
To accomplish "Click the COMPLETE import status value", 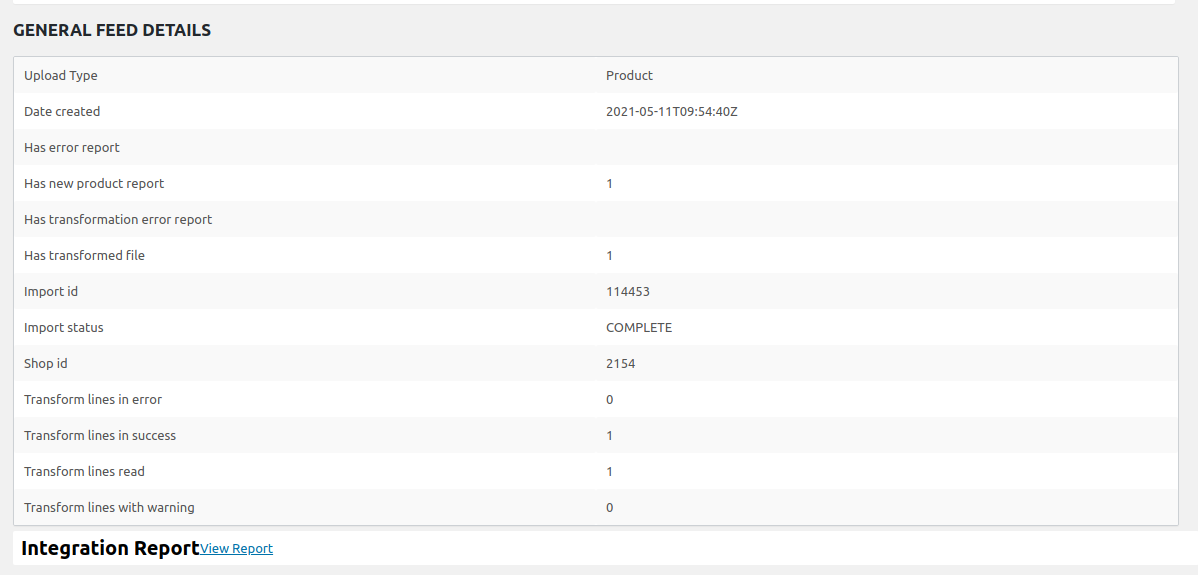I will pyautogui.click(x=639, y=328).
